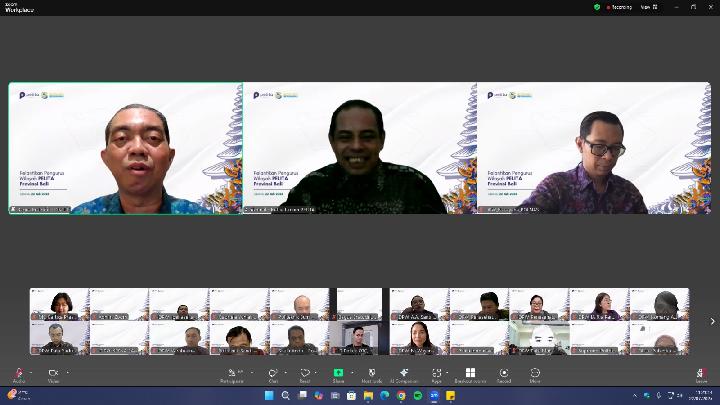Open Windows taskbar Search
720x405 pixels.
click(x=286, y=395)
